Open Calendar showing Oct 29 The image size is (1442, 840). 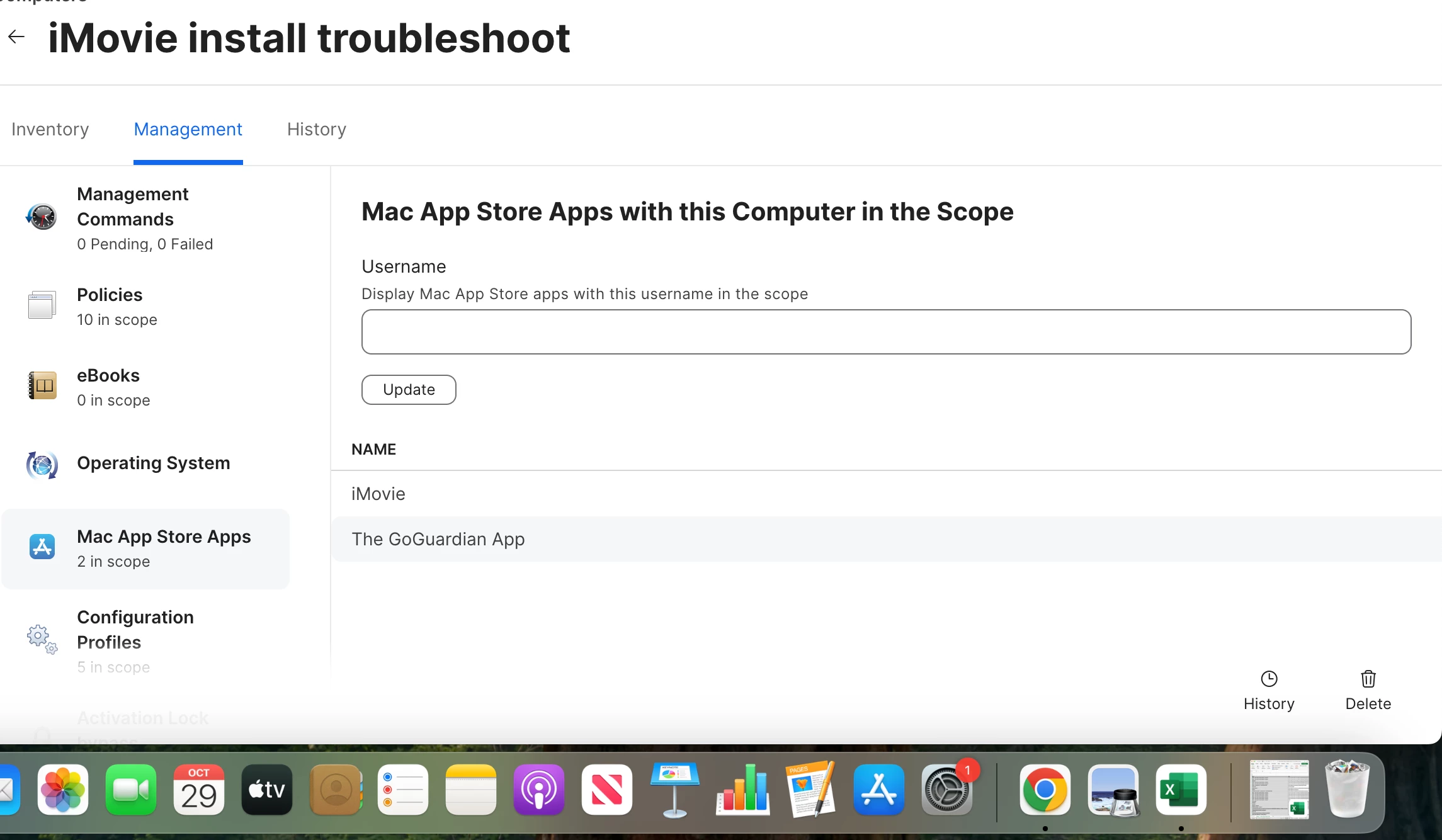pos(199,790)
